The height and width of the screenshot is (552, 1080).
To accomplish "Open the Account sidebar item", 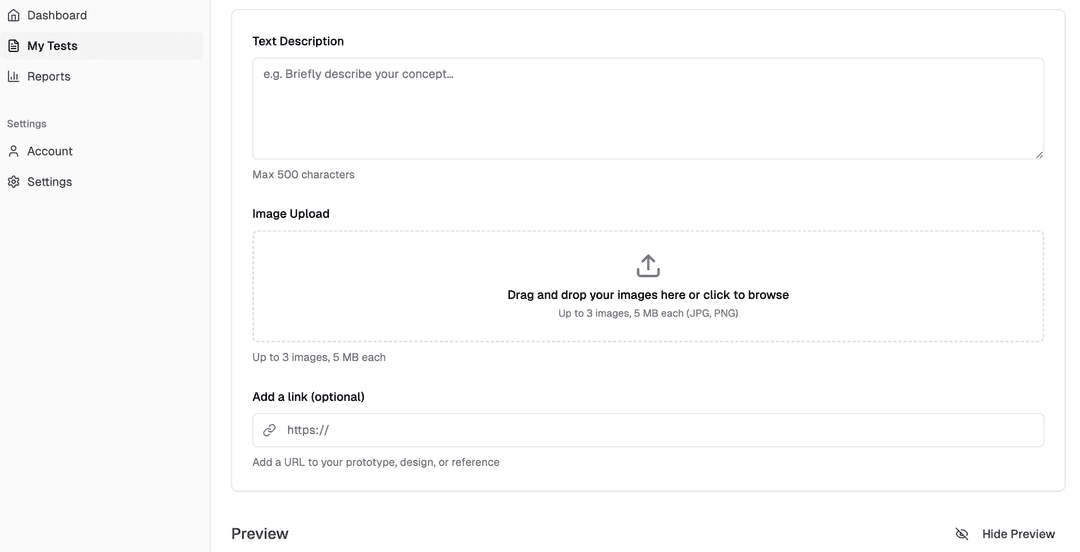I will pyautogui.click(x=50, y=151).
